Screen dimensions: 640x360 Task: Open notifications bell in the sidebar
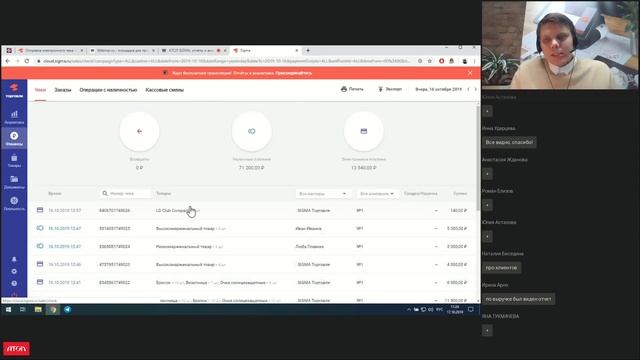(x=14, y=259)
